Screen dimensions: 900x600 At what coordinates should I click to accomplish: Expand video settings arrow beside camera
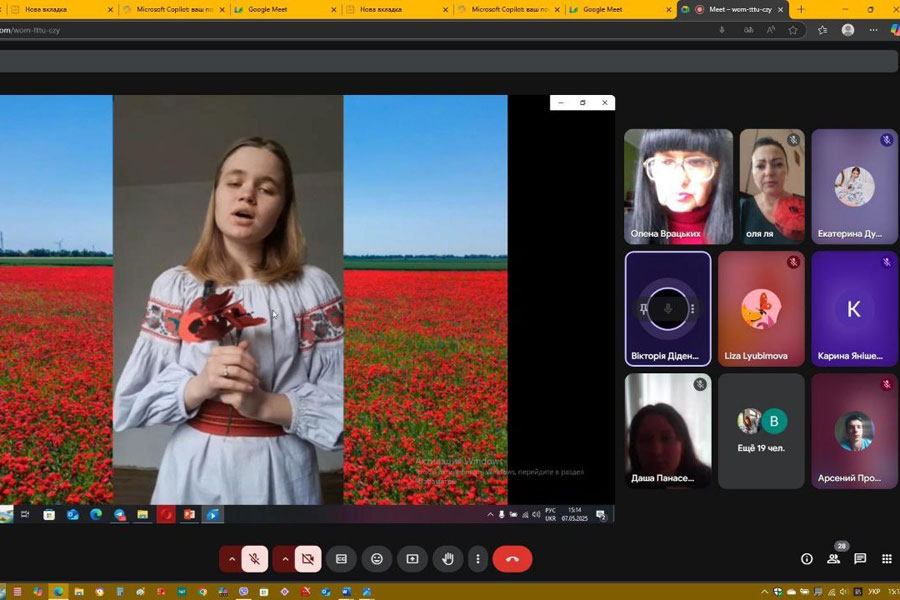(285, 559)
